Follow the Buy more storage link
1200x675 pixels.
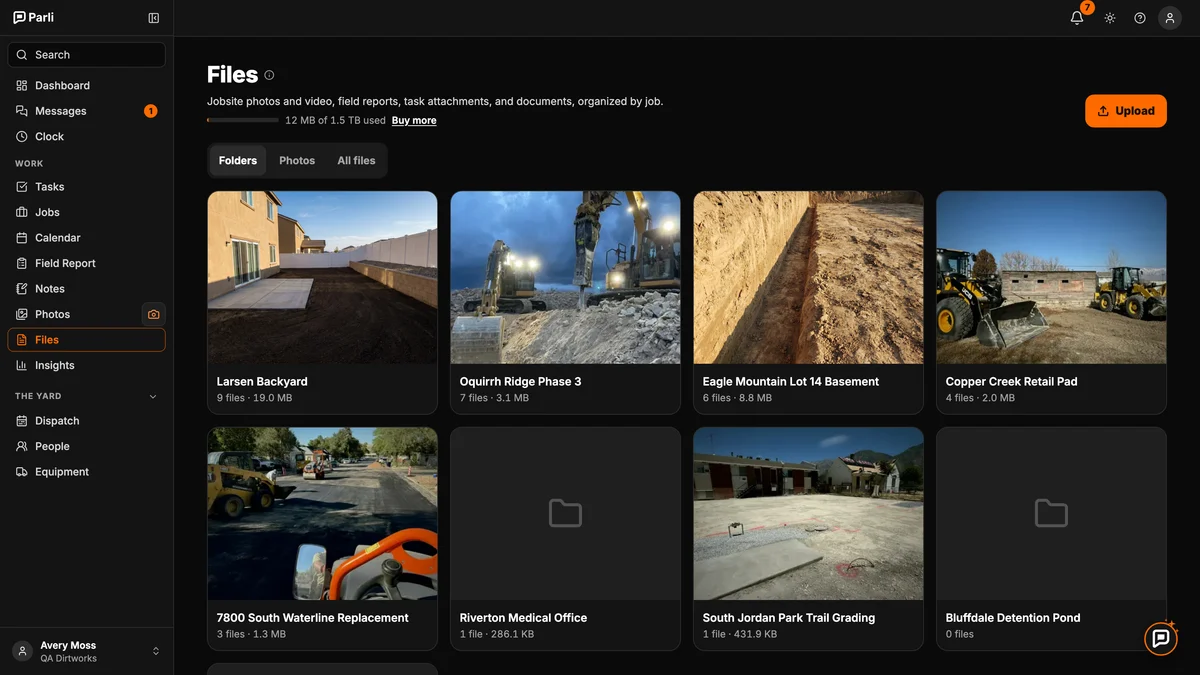click(414, 121)
